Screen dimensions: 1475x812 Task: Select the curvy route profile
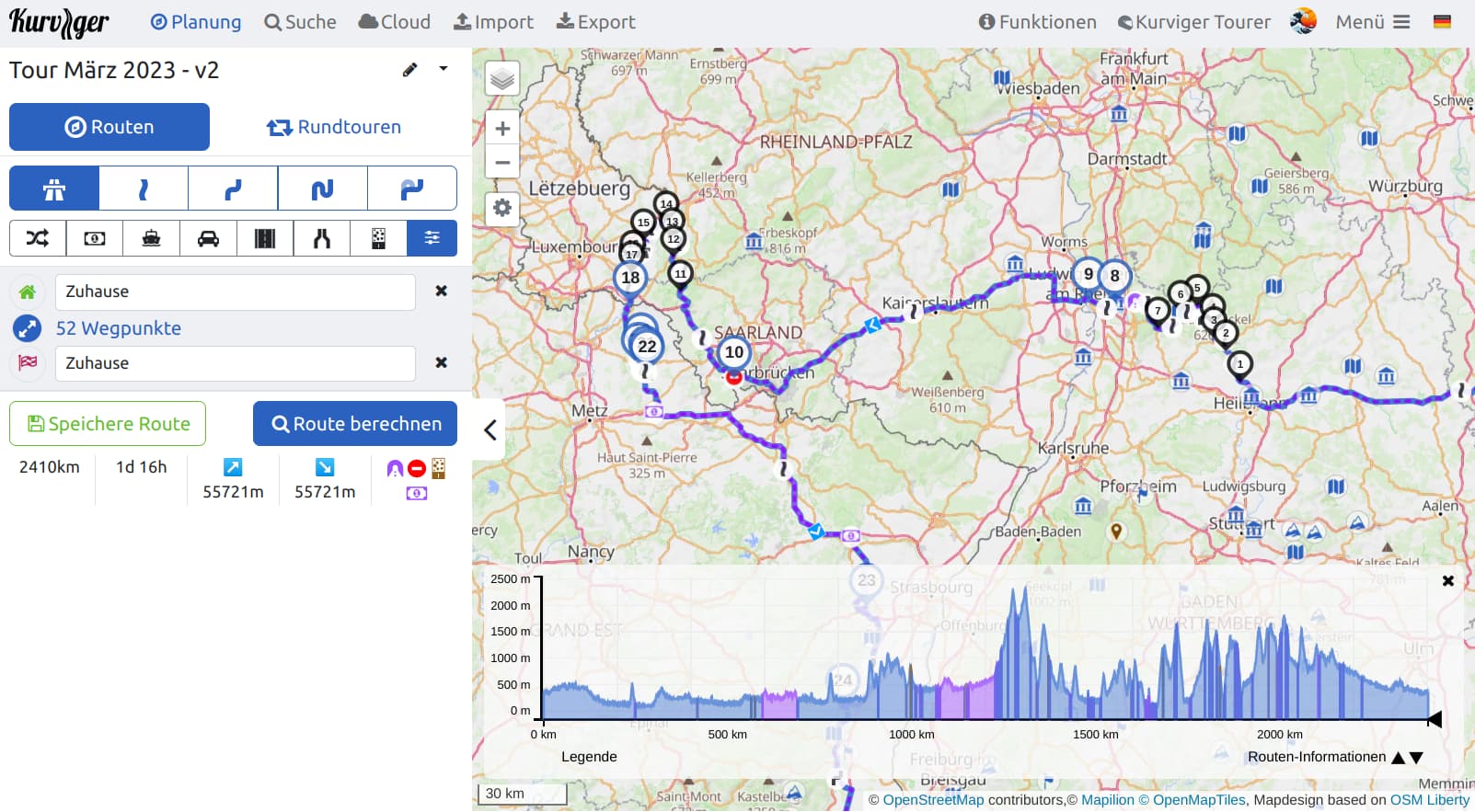click(233, 189)
